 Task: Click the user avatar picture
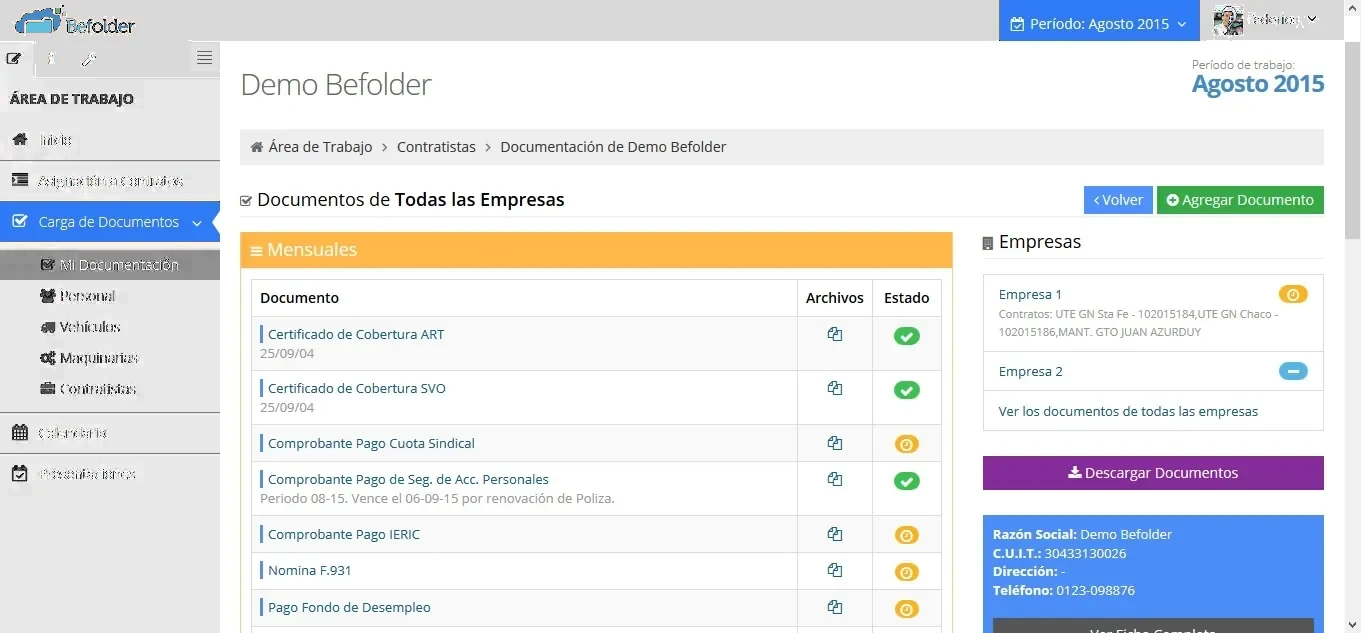point(1228,20)
